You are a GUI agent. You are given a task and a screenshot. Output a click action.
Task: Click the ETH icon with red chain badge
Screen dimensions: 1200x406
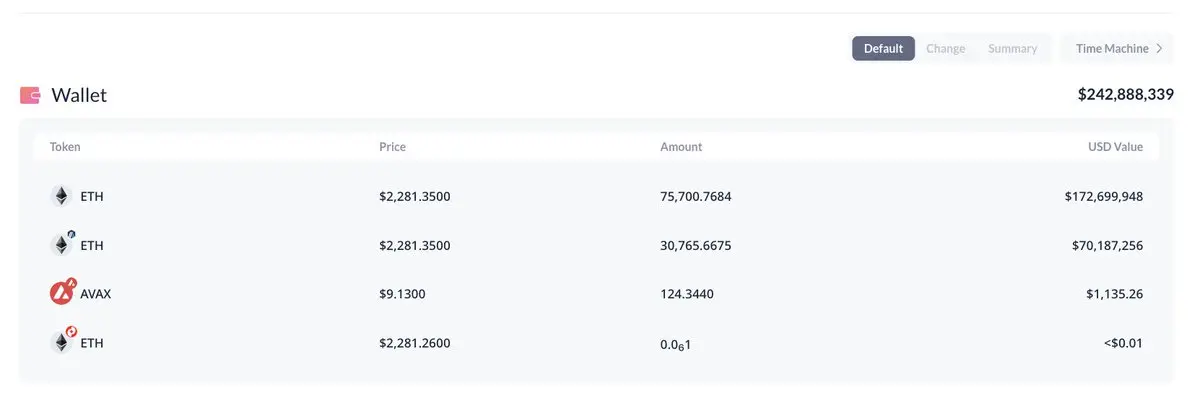pyautogui.click(x=62, y=343)
